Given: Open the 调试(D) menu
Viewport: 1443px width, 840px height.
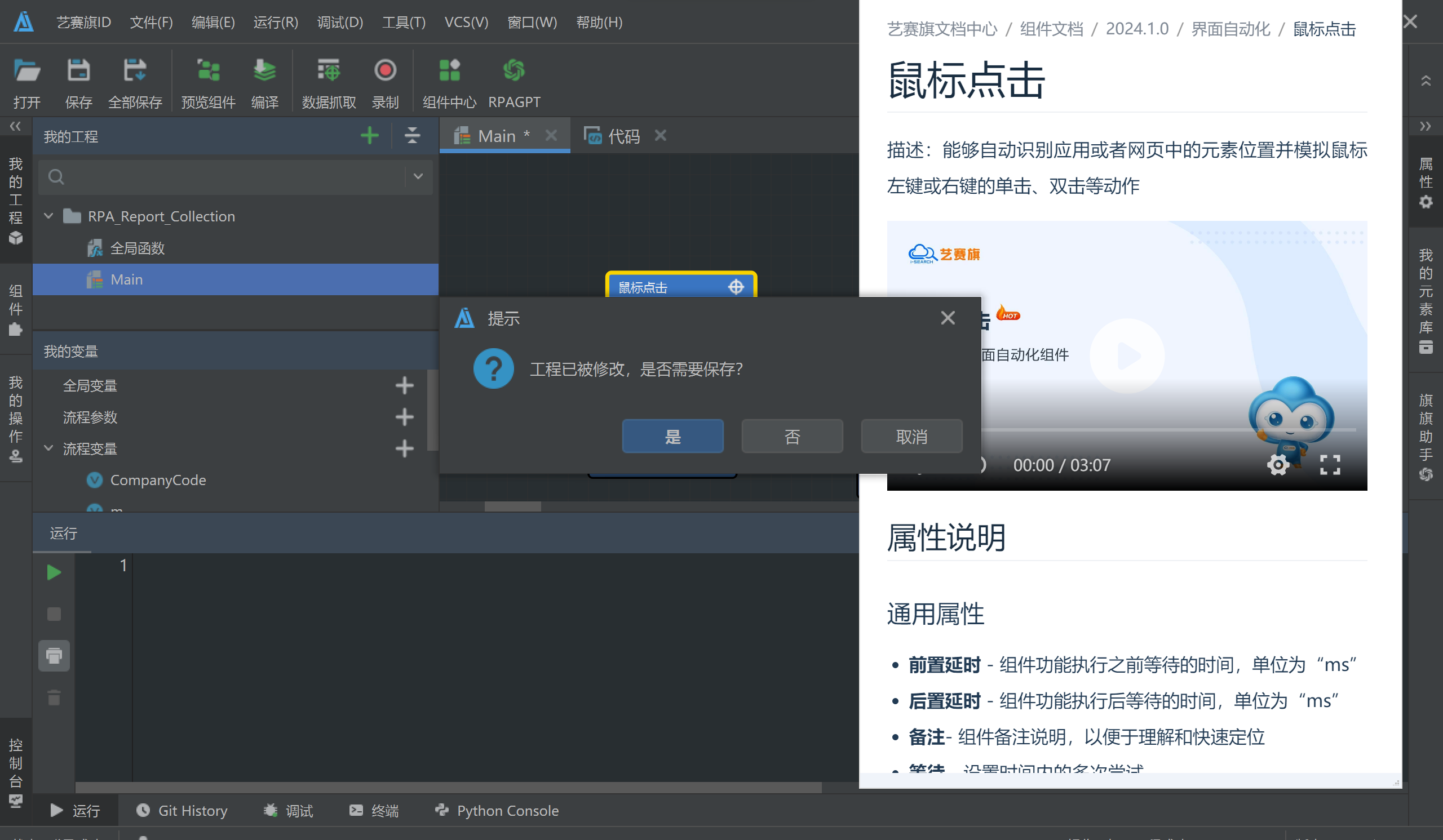Looking at the screenshot, I should pos(340,22).
